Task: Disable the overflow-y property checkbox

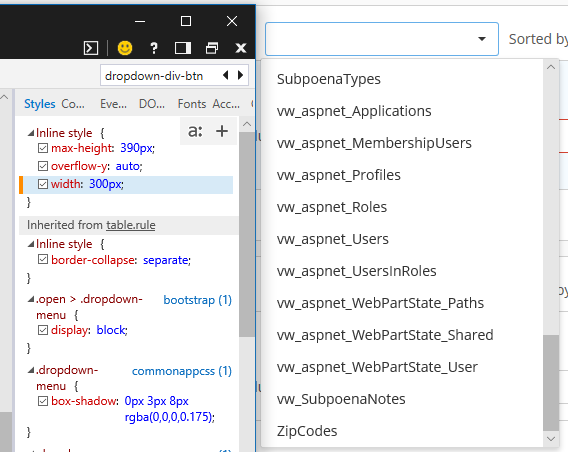Action: click(43, 166)
